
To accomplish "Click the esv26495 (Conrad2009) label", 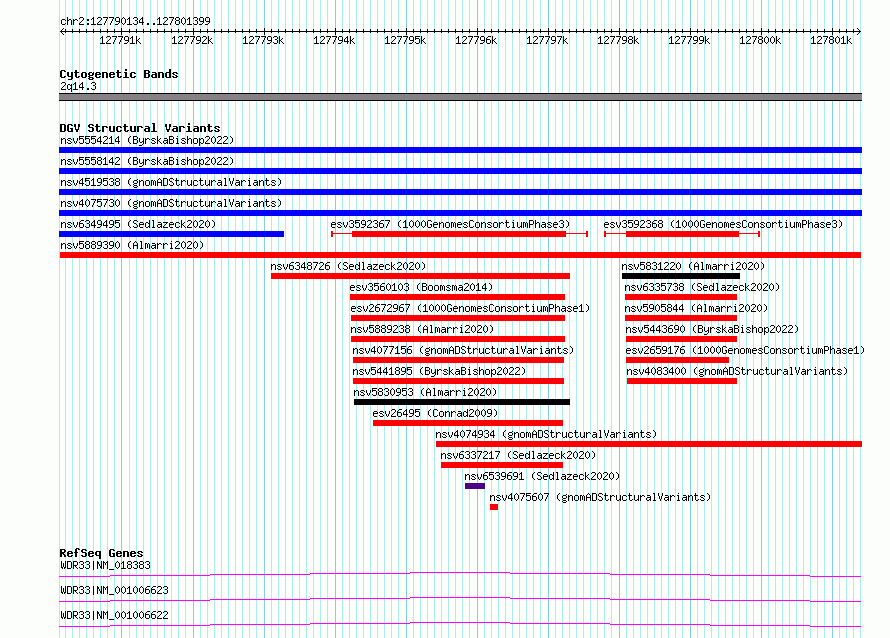I will pos(435,413).
